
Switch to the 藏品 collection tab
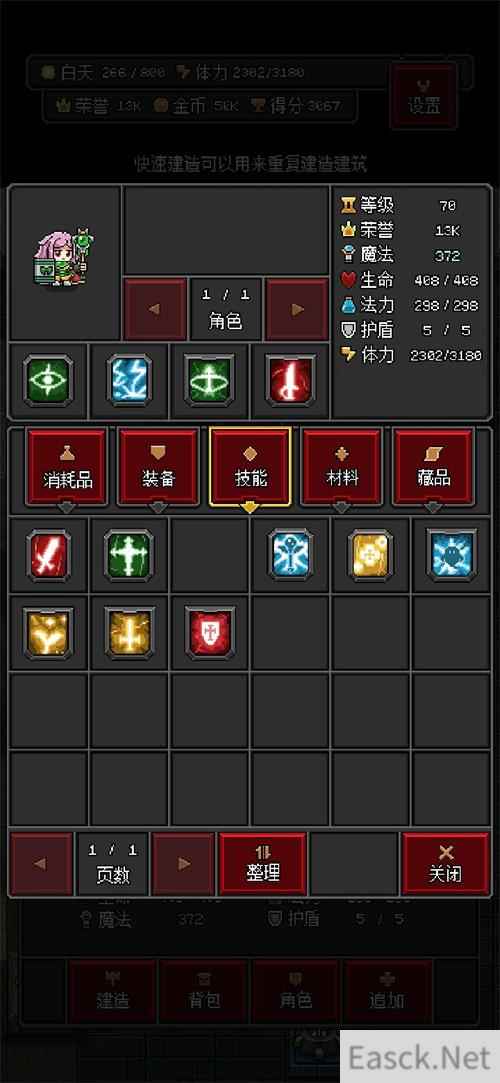pyautogui.click(x=433, y=467)
